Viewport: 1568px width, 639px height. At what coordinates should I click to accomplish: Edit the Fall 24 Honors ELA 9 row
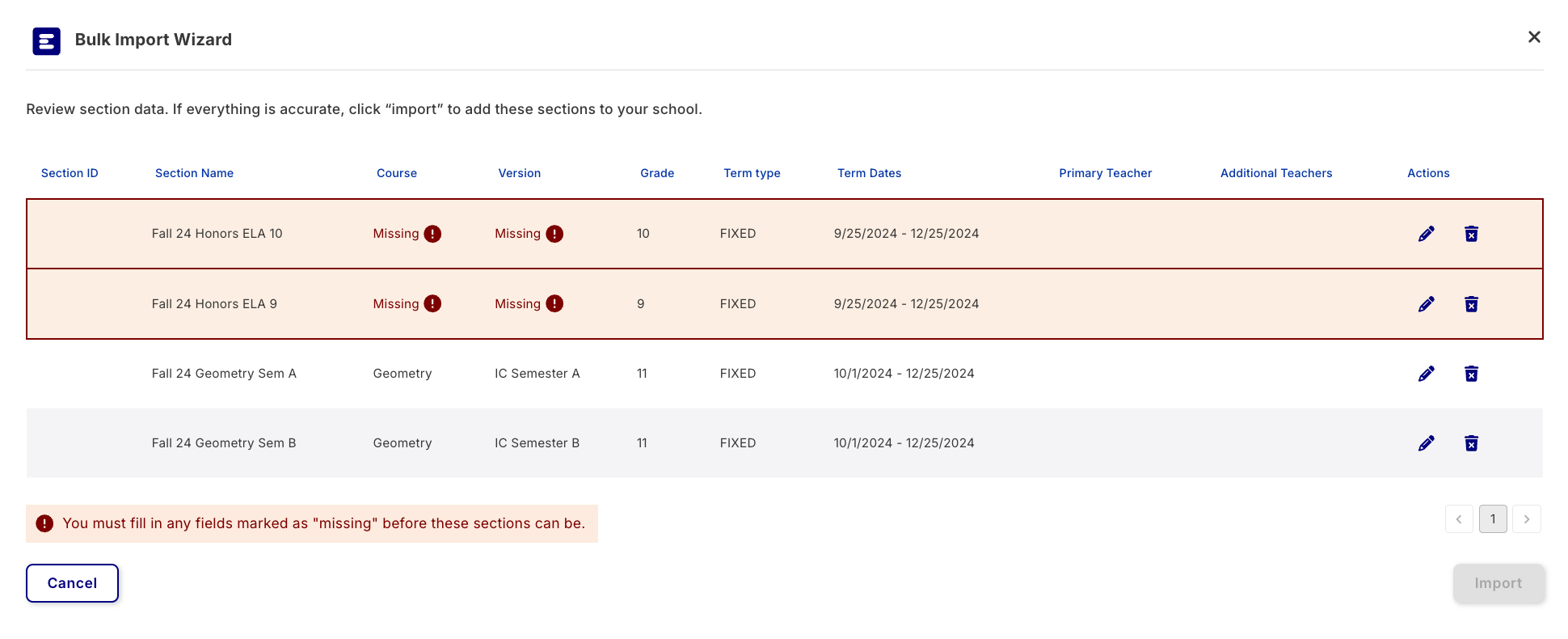click(x=1427, y=304)
